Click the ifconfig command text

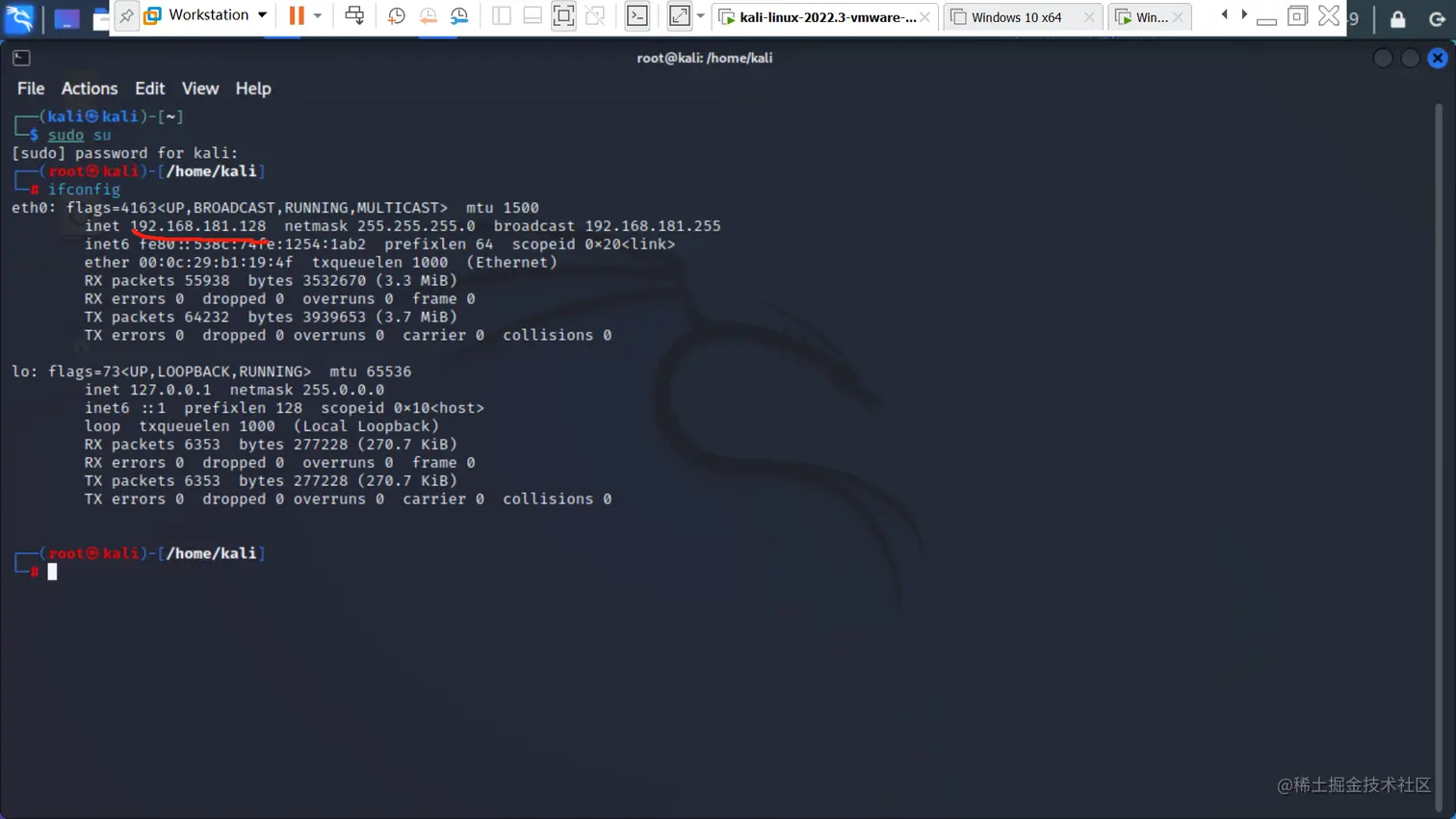click(84, 190)
